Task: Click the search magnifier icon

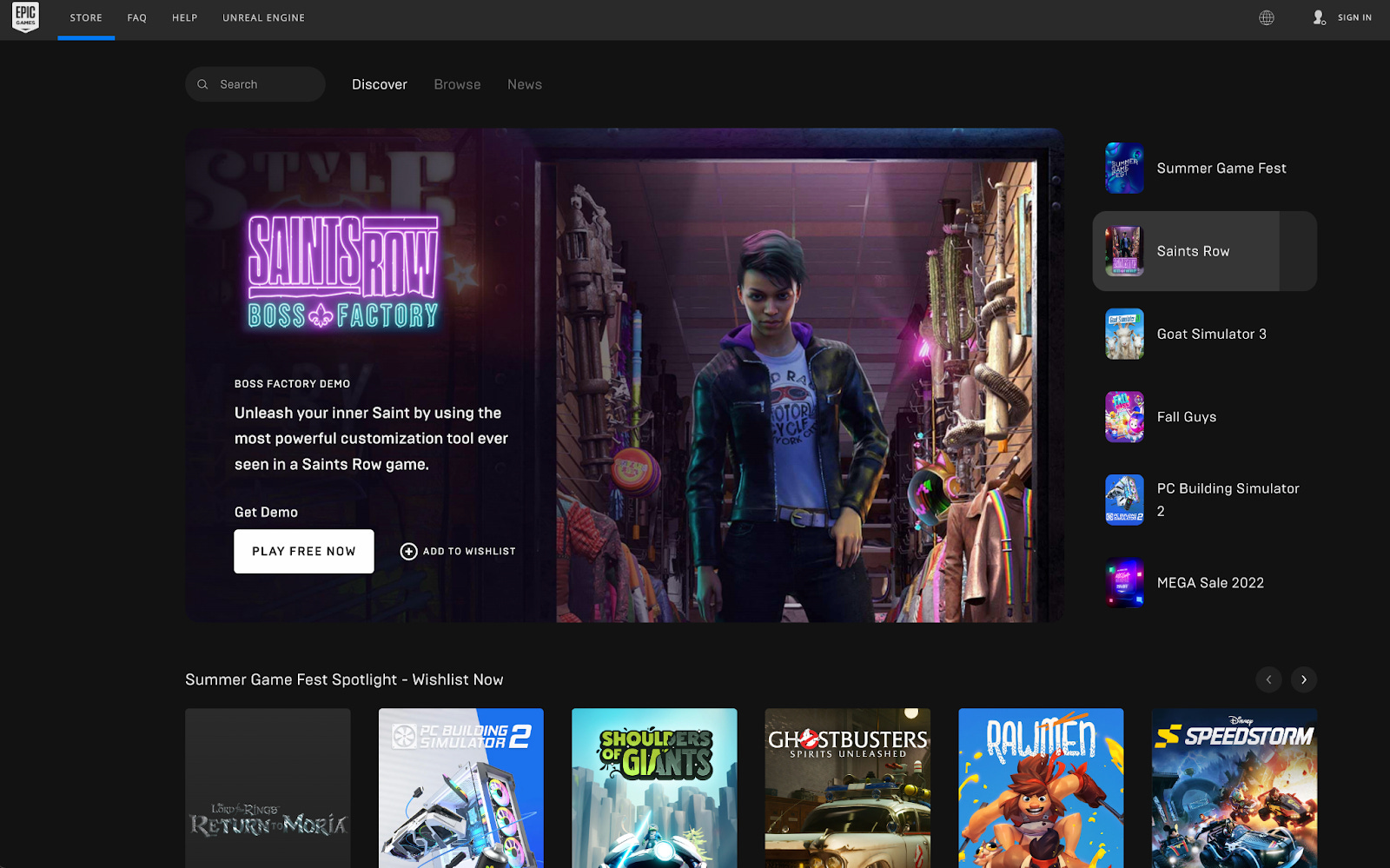Action: click(x=202, y=83)
